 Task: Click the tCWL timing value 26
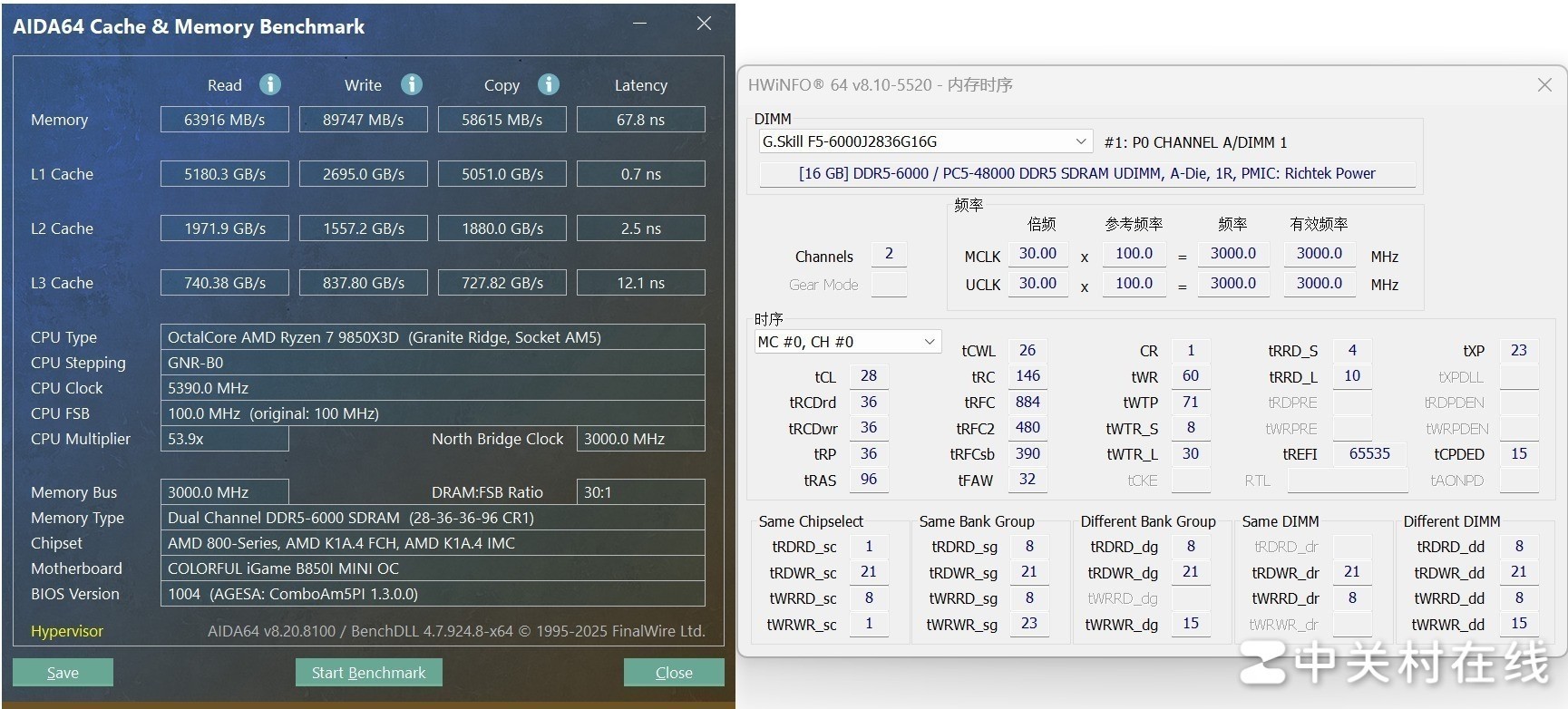pyautogui.click(x=1027, y=350)
